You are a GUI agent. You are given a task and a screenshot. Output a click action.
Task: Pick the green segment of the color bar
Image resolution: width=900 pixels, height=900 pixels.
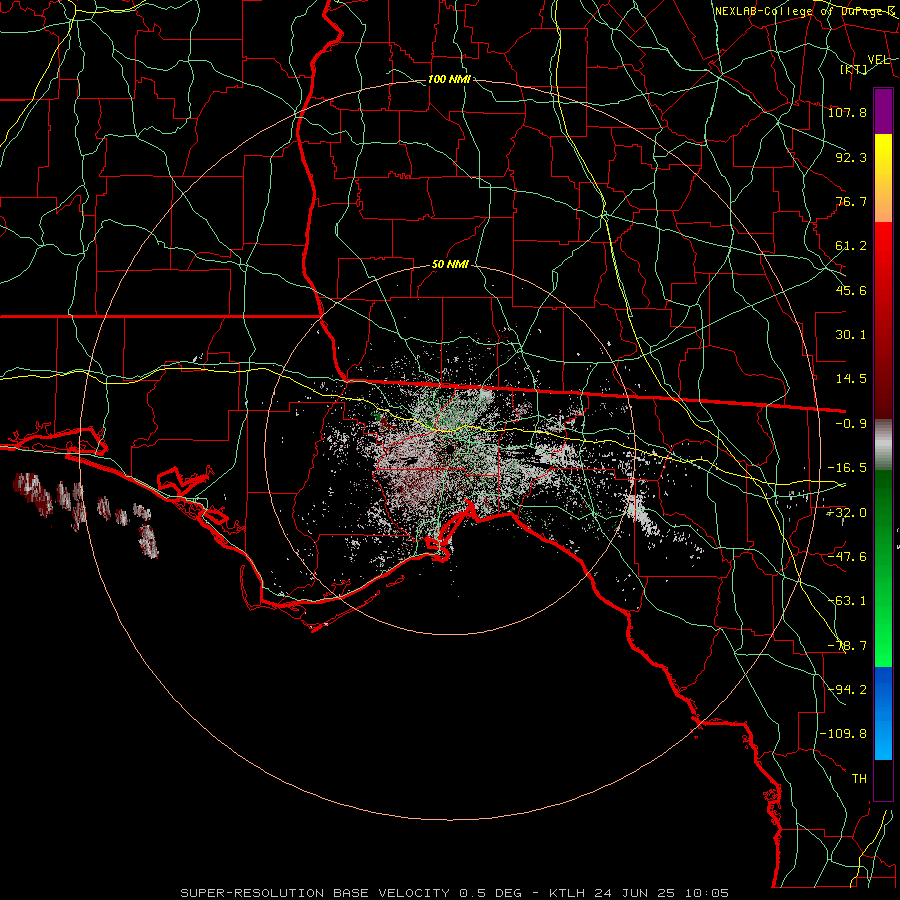(883, 568)
